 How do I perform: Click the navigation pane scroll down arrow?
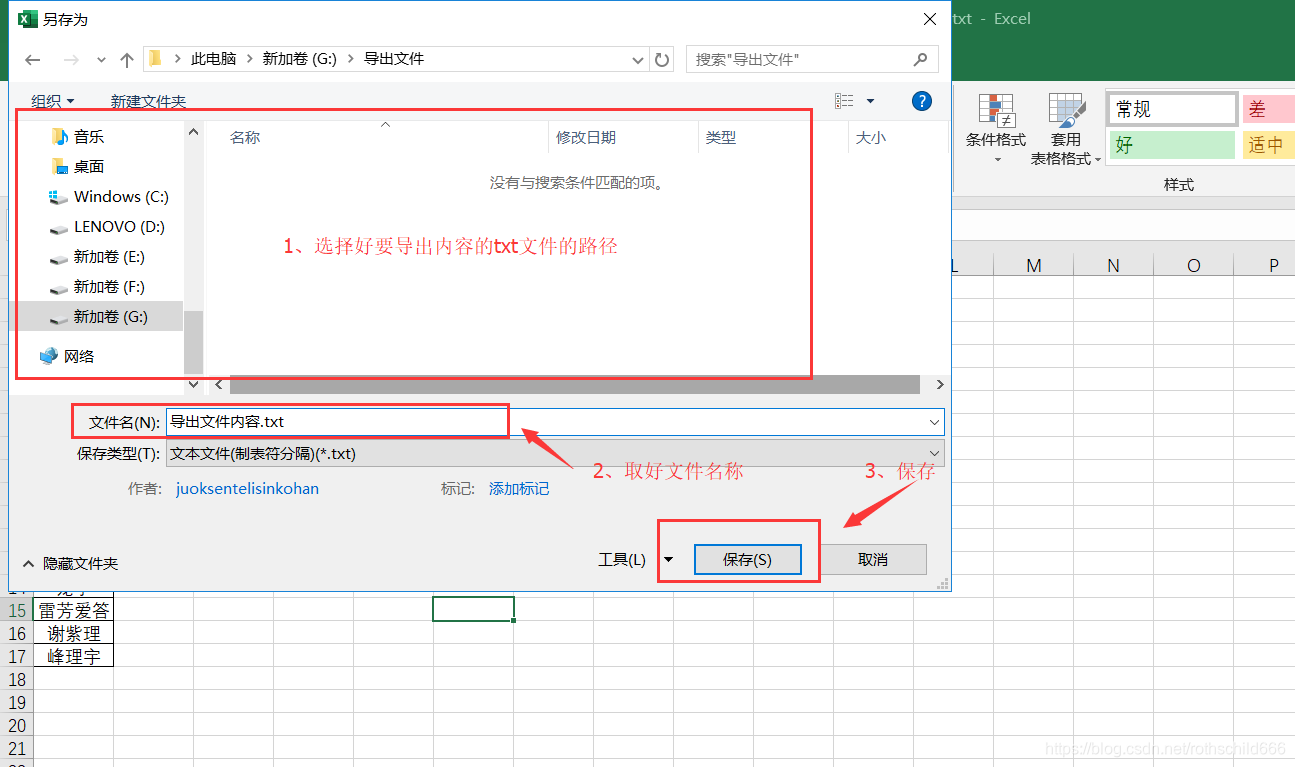pos(194,384)
